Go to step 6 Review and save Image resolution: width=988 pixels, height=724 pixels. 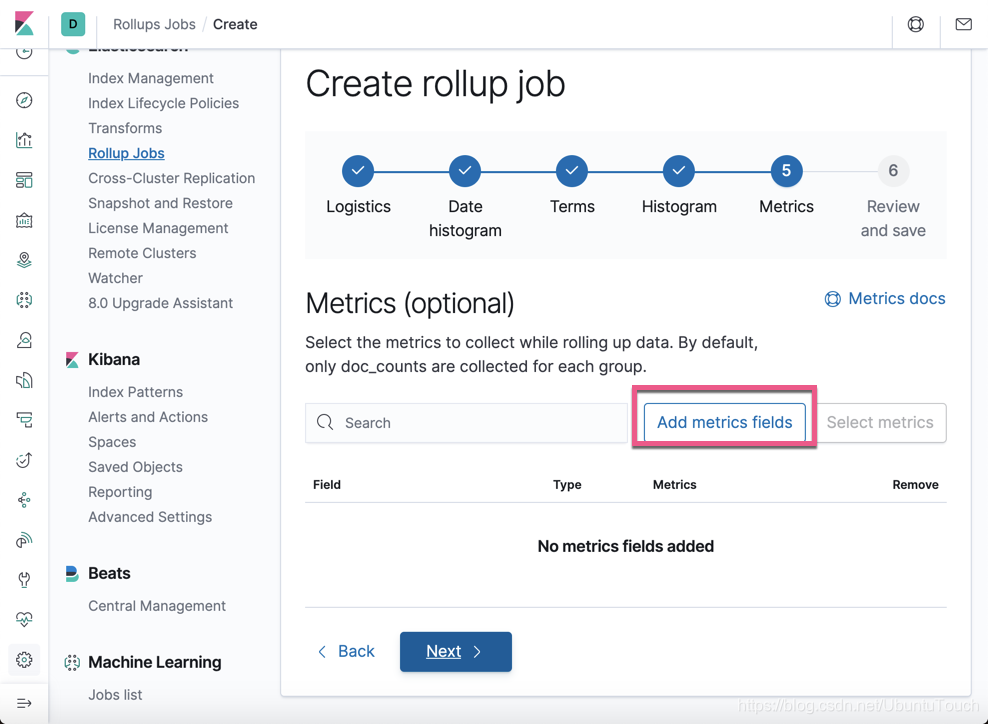coord(893,171)
